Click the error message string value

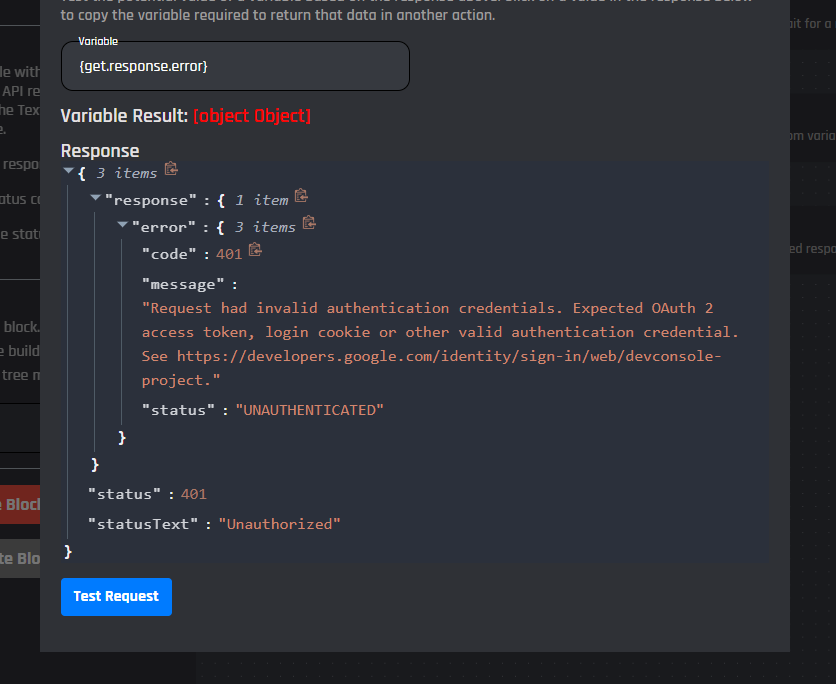(x=440, y=344)
